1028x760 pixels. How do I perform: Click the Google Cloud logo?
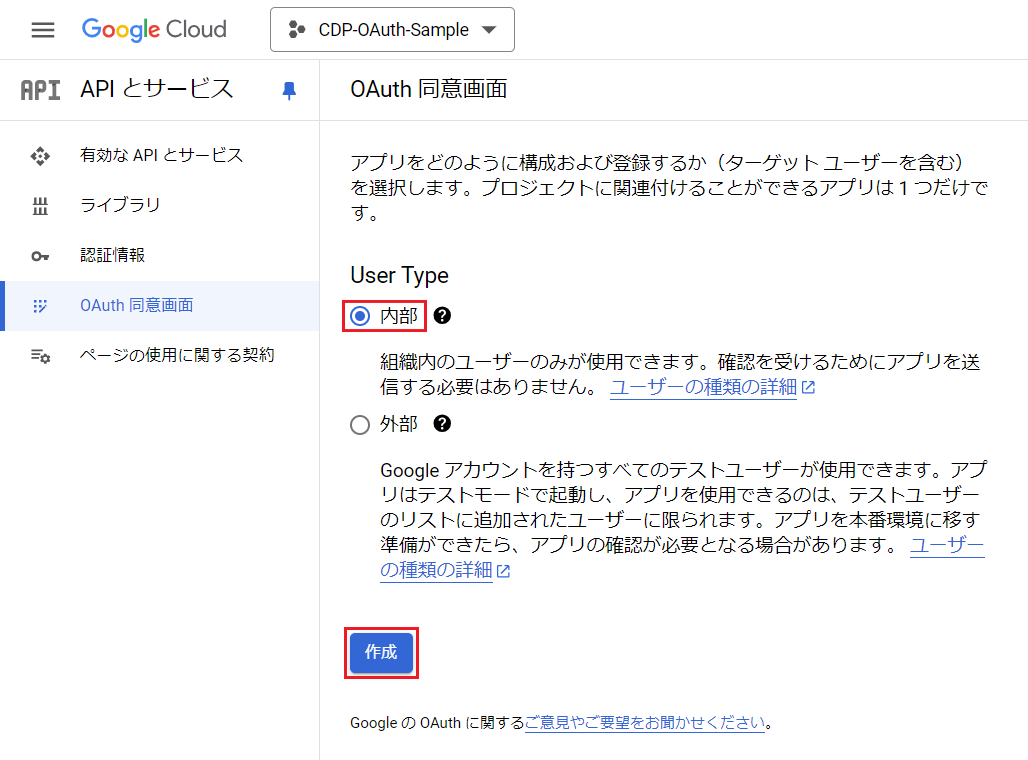(154, 30)
